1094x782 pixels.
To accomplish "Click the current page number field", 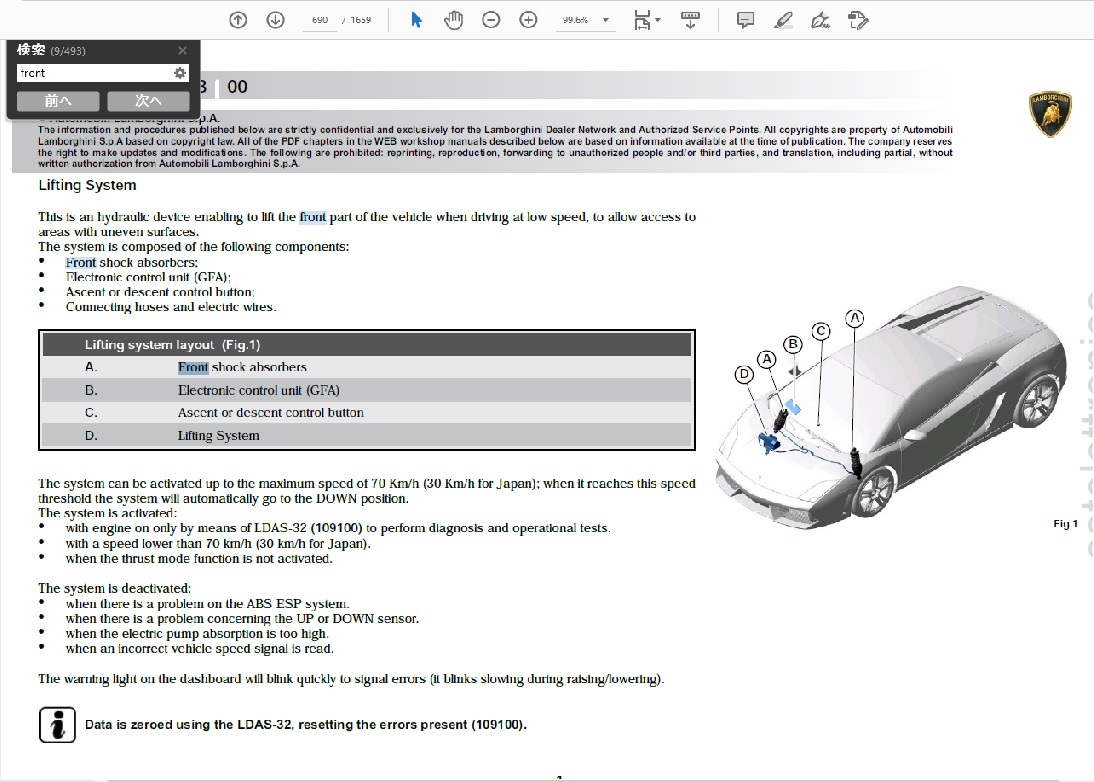I will (320, 20).
